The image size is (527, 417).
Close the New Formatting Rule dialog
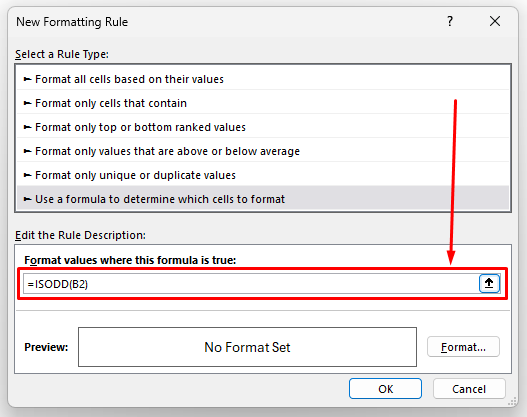(495, 22)
